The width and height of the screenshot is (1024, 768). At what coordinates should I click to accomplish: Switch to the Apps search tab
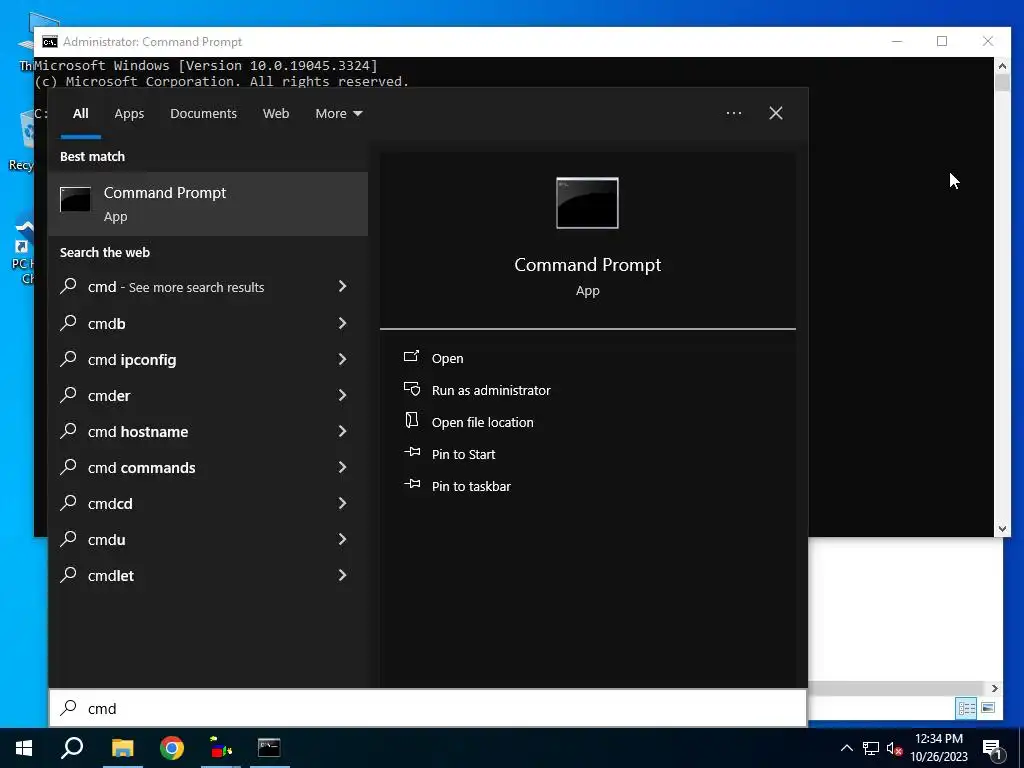pos(129,114)
